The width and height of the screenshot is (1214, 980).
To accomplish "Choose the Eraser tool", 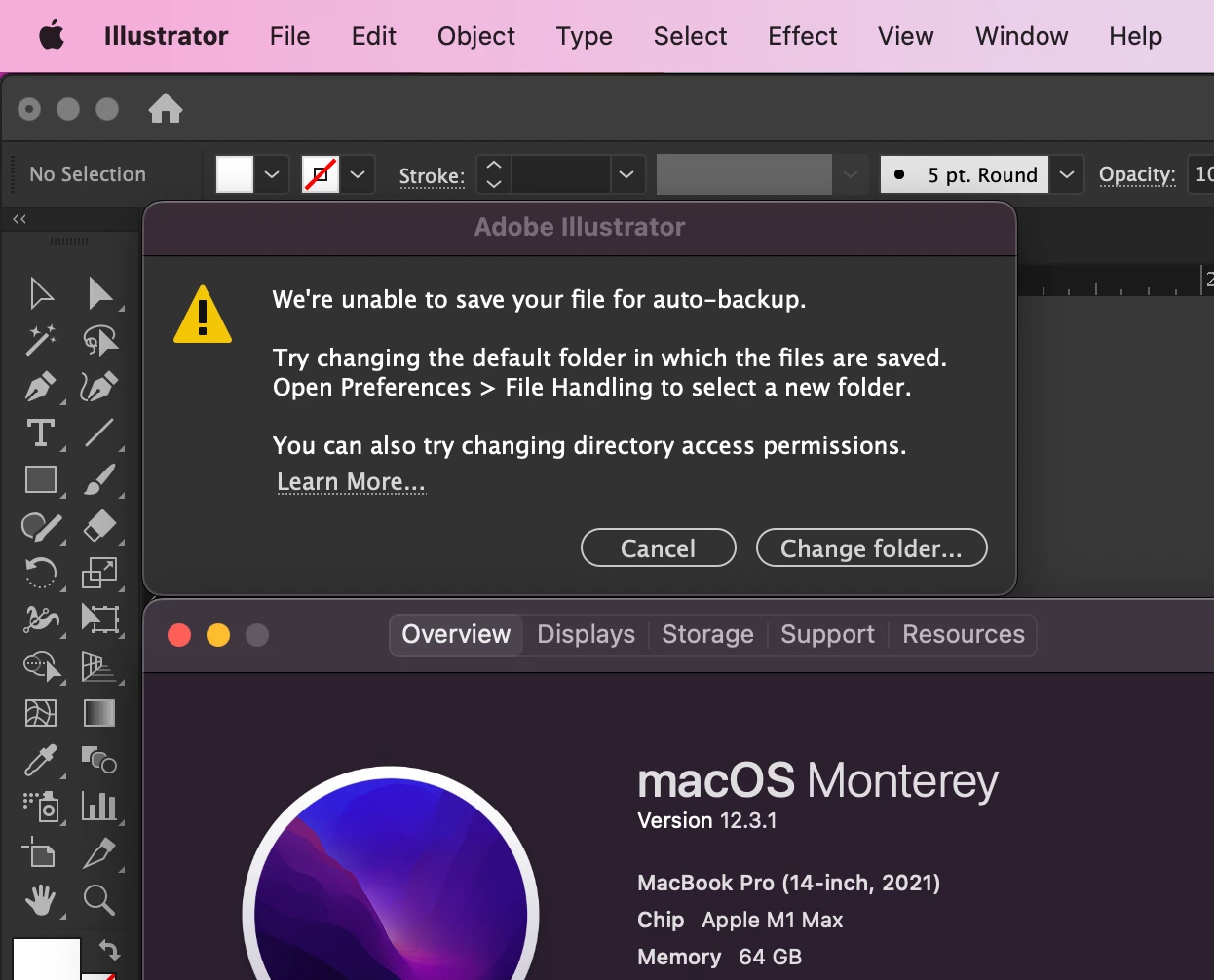I will click(x=99, y=526).
